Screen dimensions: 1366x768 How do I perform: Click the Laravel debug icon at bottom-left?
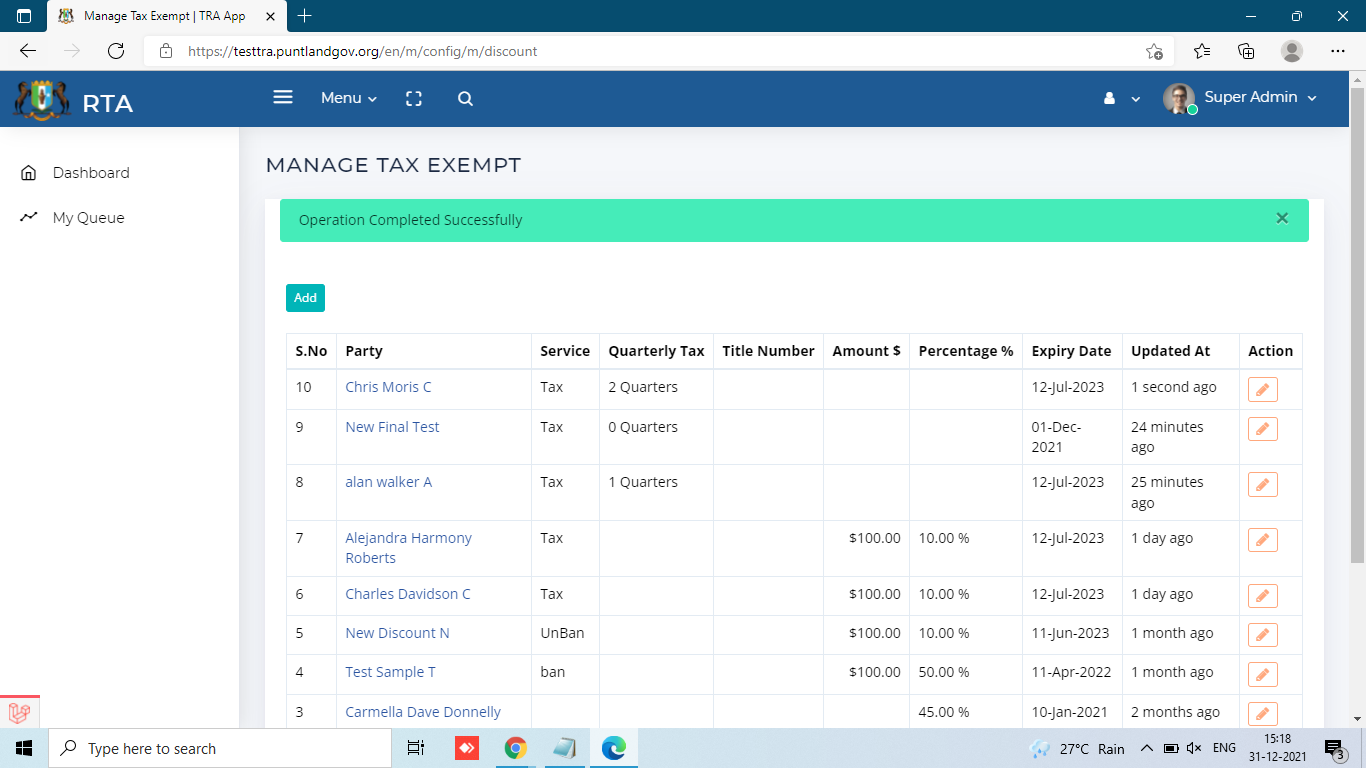tap(19, 713)
